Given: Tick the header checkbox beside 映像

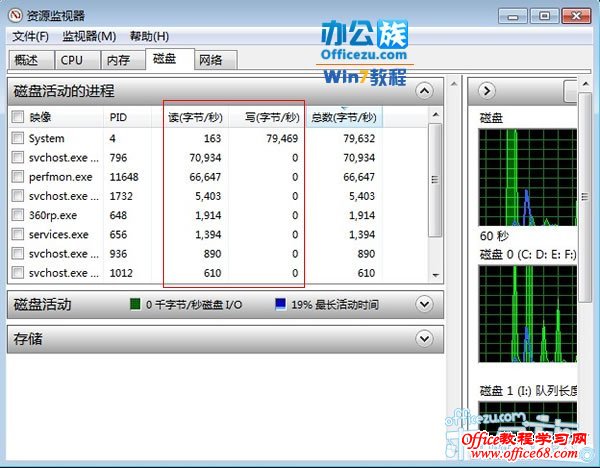Looking at the screenshot, I should (x=18, y=117).
